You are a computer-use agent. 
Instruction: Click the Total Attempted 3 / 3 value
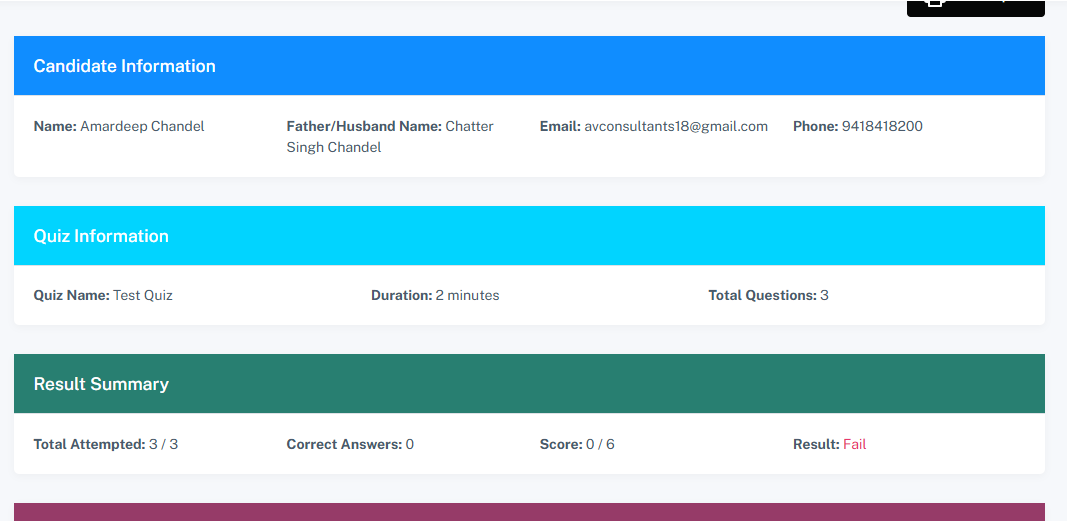pos(163,444)
